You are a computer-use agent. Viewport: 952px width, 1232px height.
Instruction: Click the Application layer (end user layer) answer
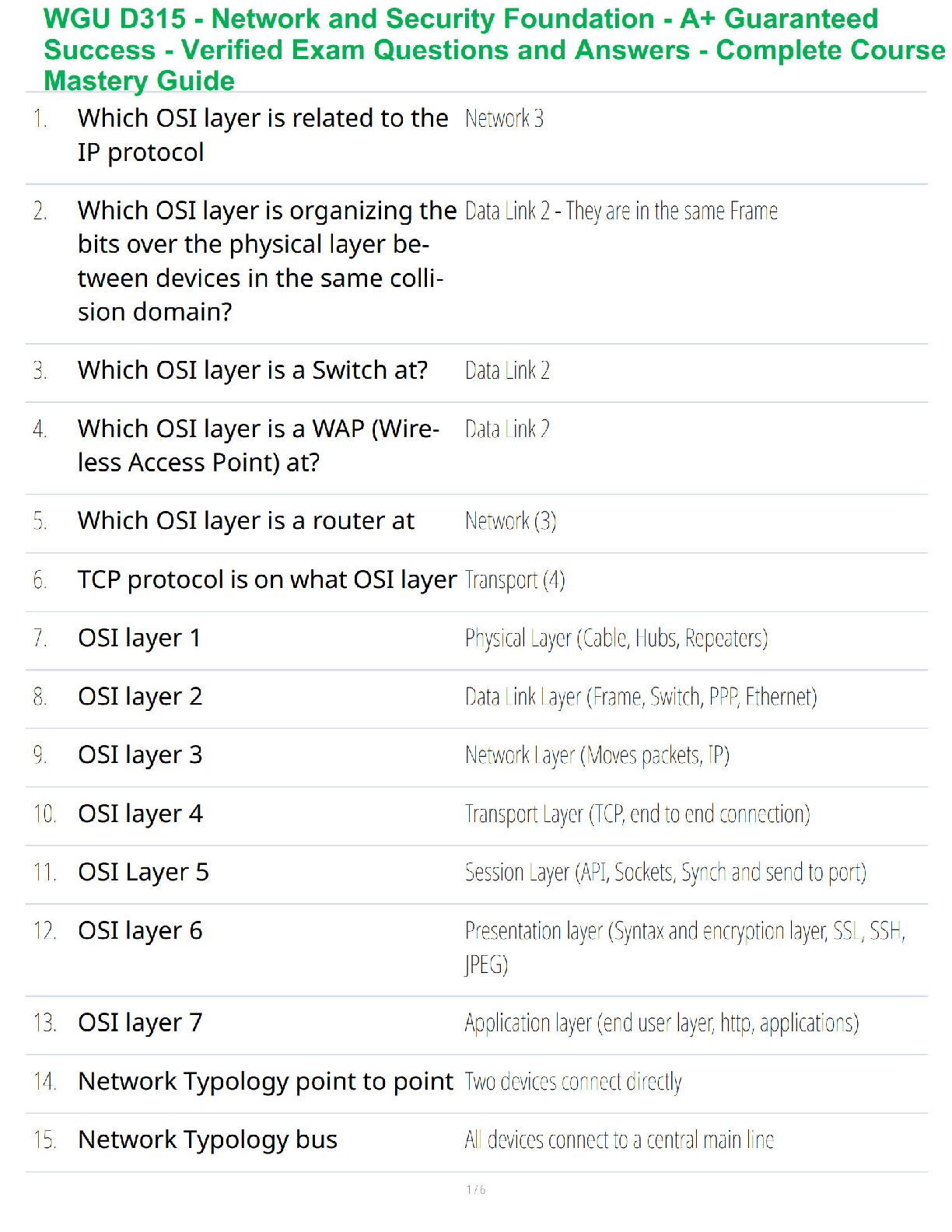[x=661, y=1023]
